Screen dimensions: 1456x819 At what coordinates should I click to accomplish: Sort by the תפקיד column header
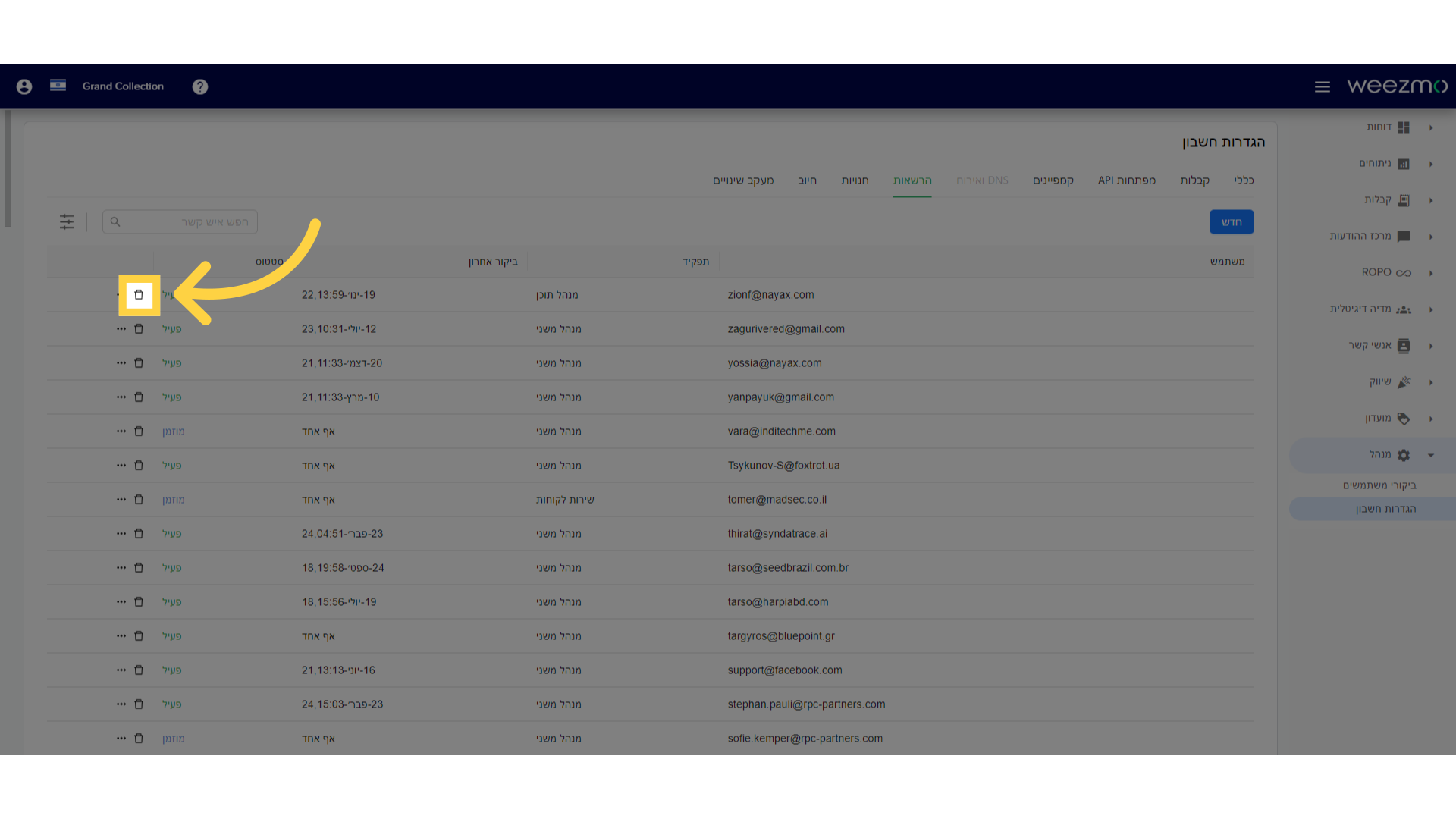tap(695, 262)
